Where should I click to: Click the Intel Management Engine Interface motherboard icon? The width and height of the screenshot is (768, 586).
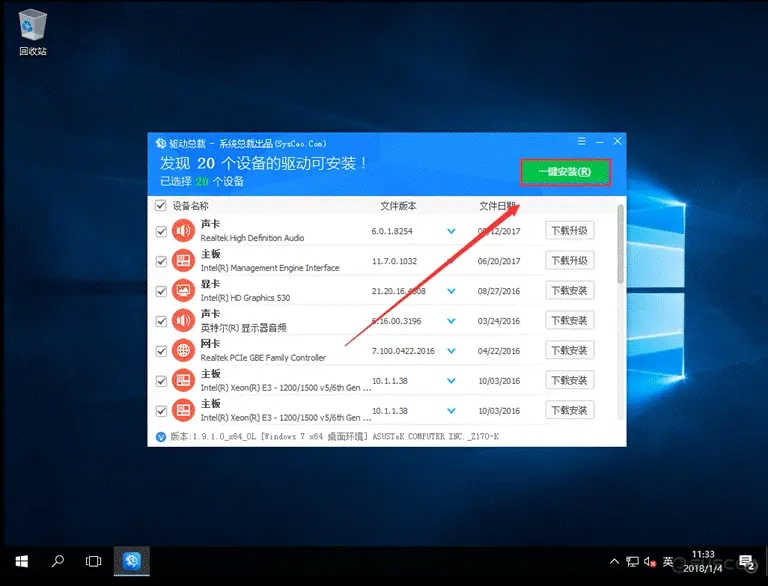(183, 261)
